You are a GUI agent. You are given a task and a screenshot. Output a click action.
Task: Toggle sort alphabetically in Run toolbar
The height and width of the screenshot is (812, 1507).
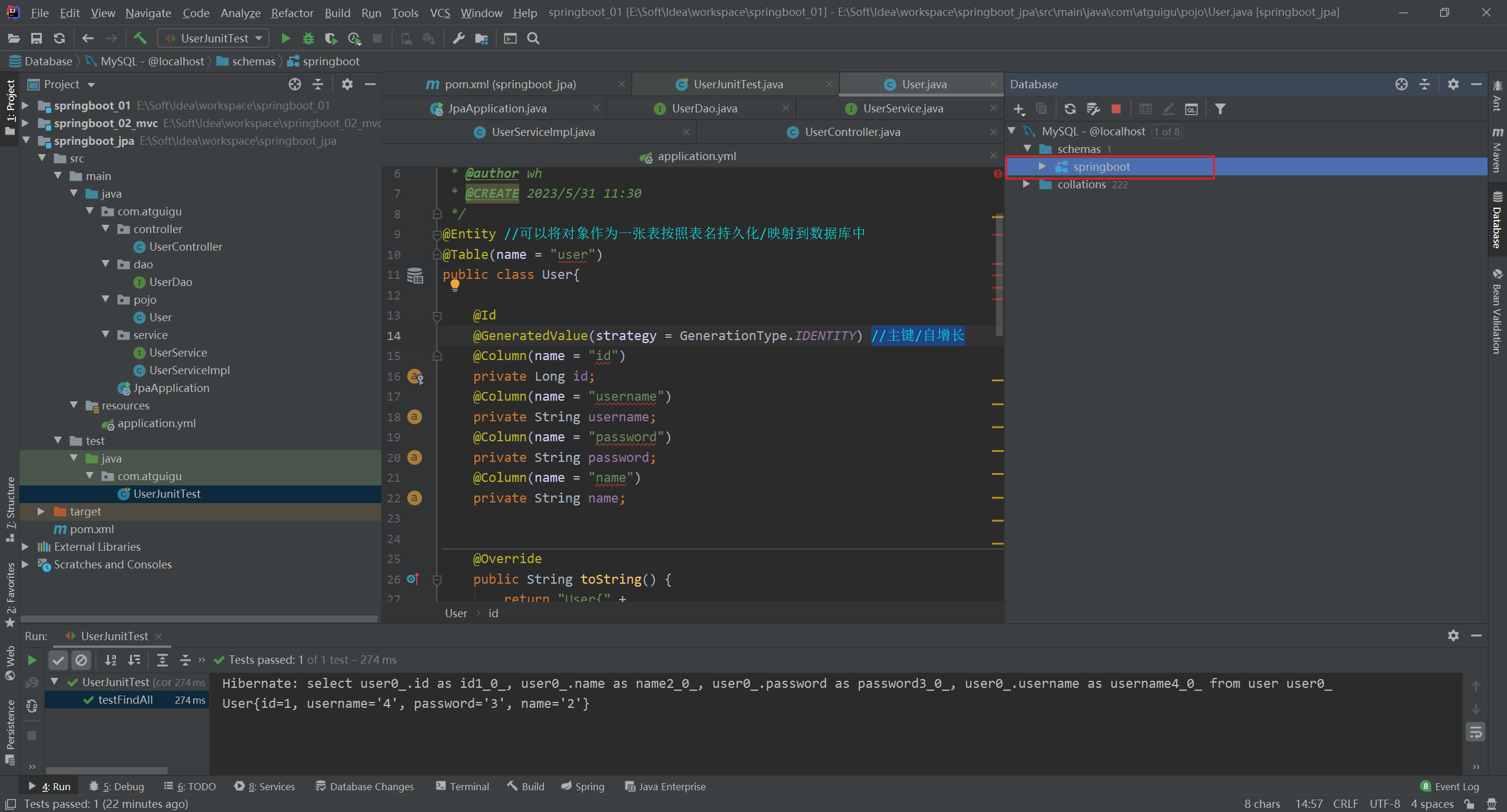111,660
